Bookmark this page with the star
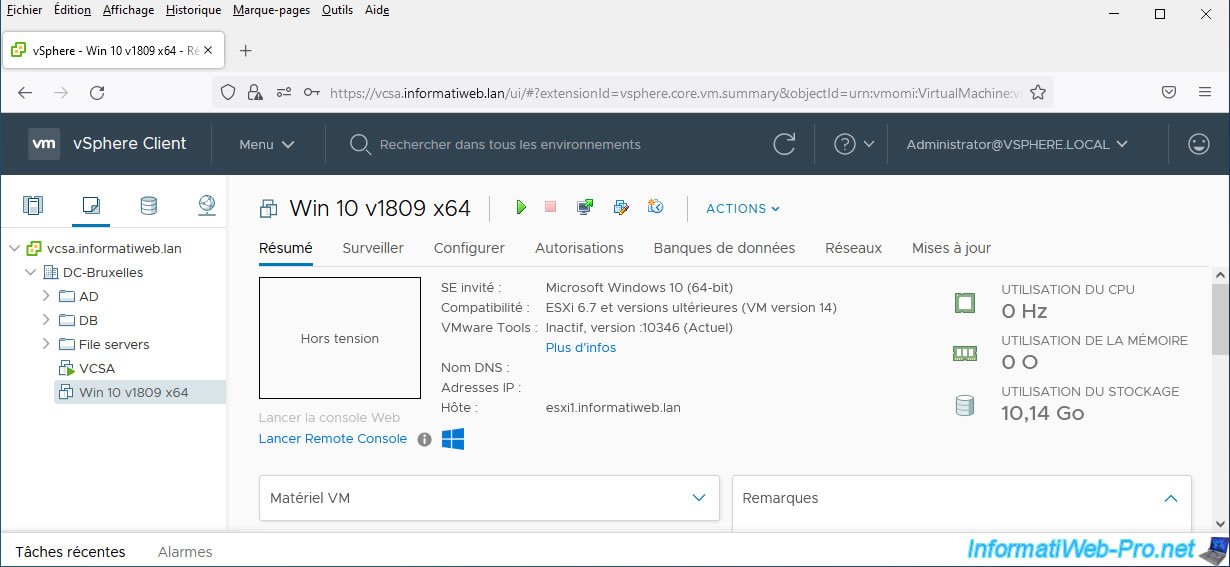This screenshot has width=1230, height=567. [1038, 92]
